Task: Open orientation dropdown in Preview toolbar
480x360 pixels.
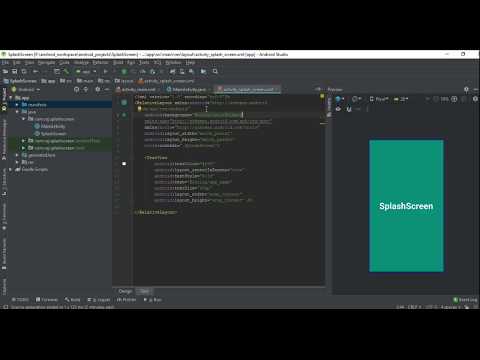Action: click(356, 99)
